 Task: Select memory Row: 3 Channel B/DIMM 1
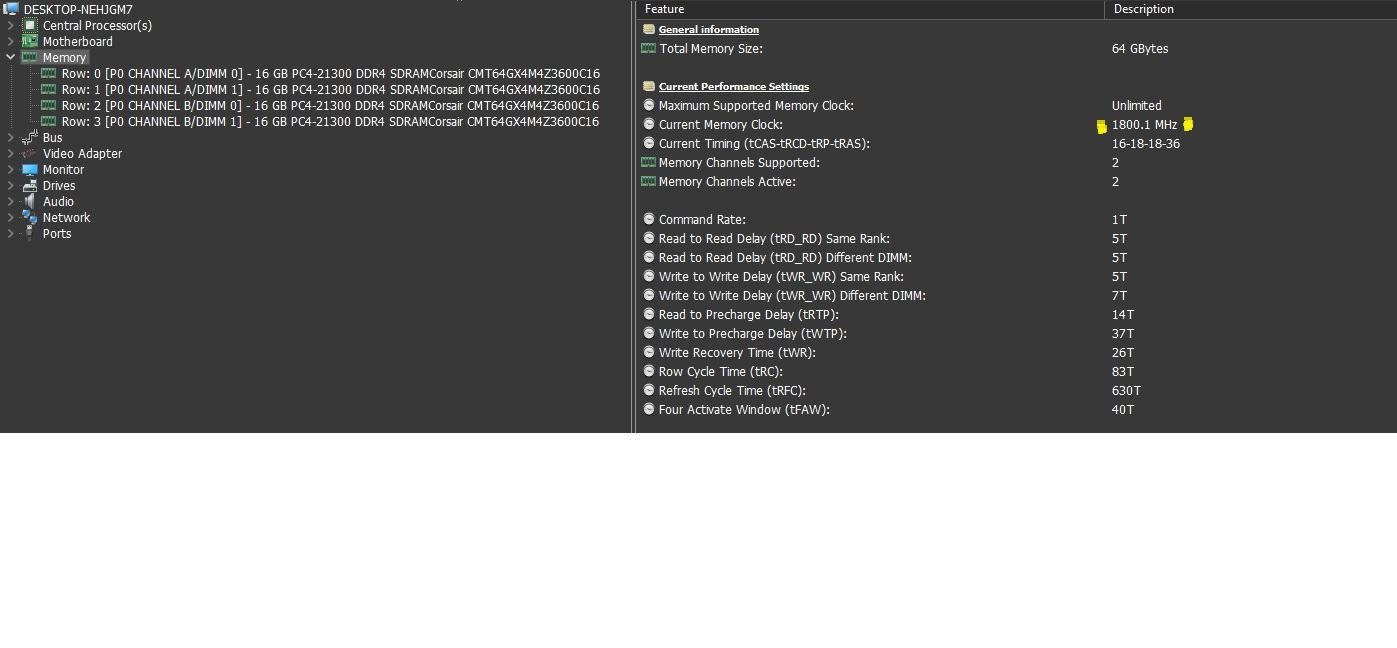pyautogui.click(x=330, y=122)
